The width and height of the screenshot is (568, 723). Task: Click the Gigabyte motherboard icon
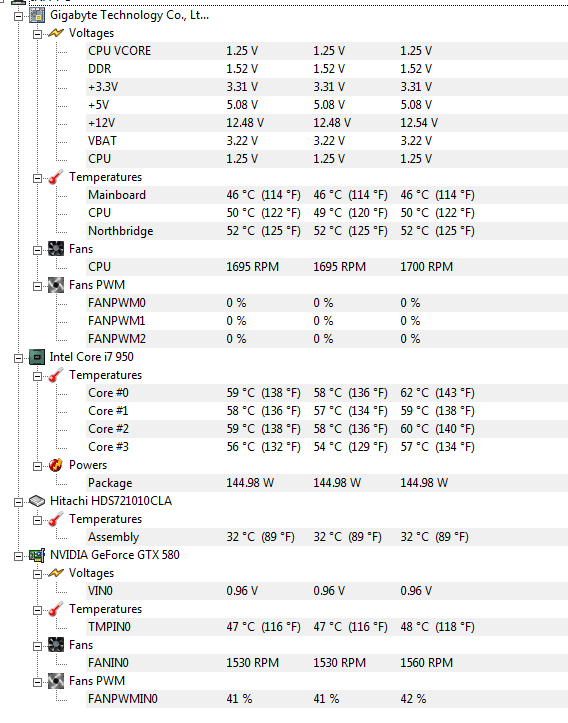[x=37, y=15]
